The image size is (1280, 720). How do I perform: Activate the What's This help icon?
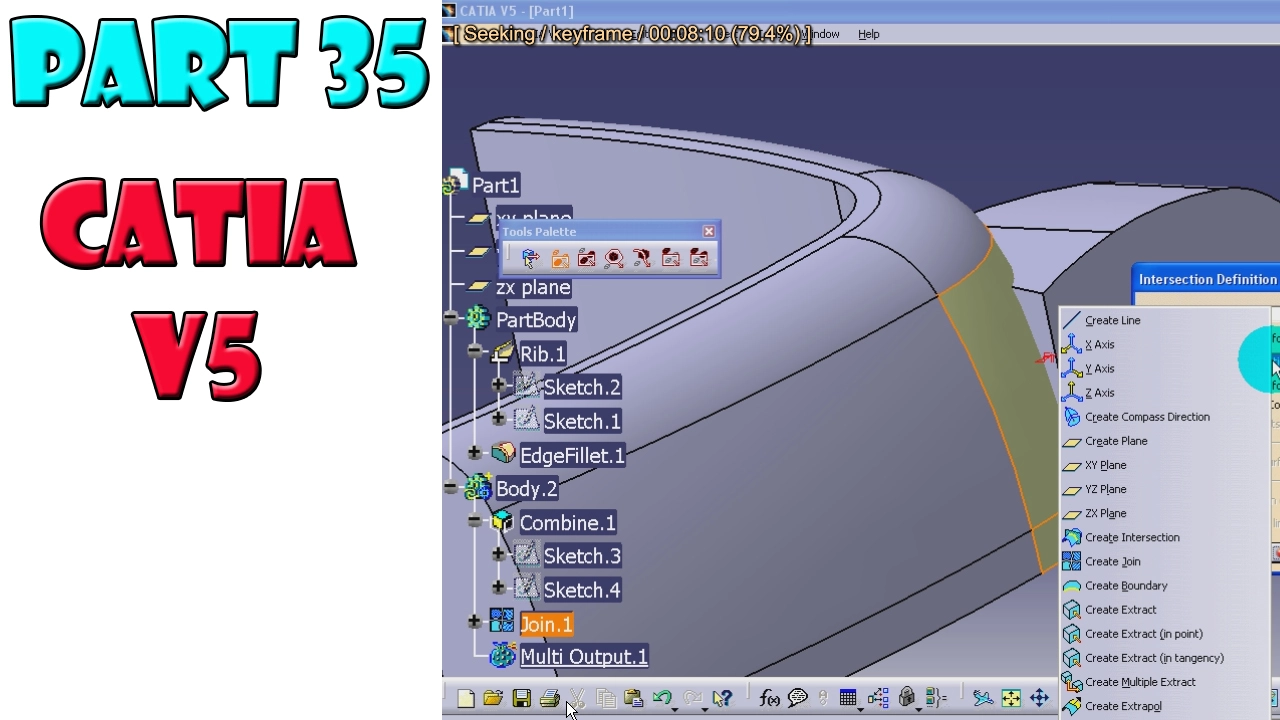(722, 698)
